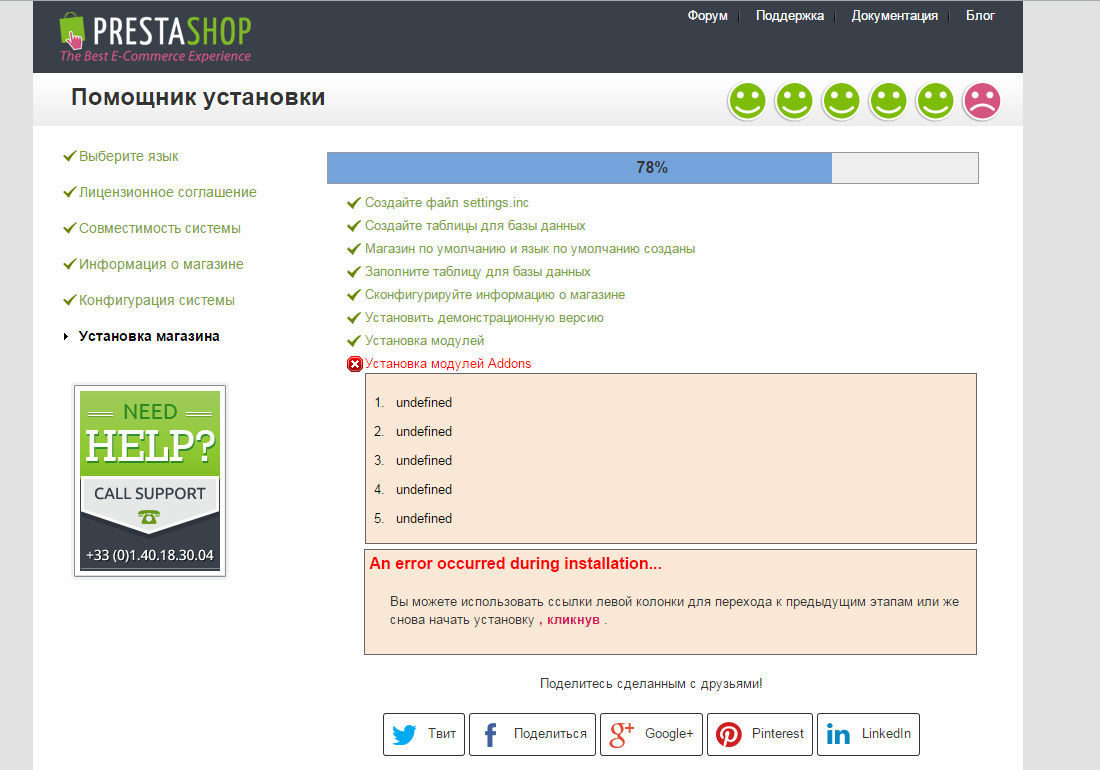This screenshot has width=1100, height=770.
Task: Open the Блог link
Action: 980,16
